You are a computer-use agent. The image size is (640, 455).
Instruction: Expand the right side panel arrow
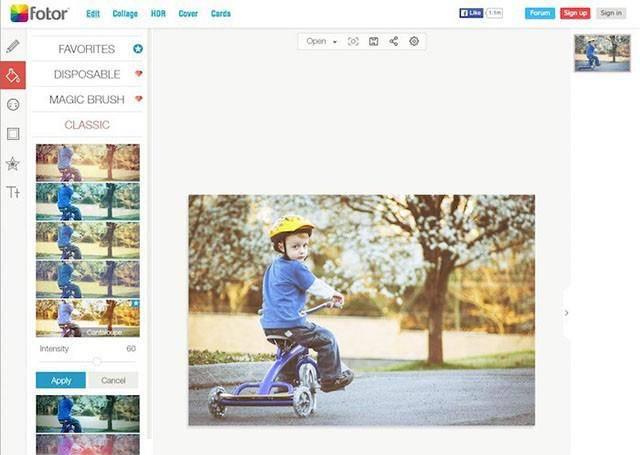(x=567, y=313)
